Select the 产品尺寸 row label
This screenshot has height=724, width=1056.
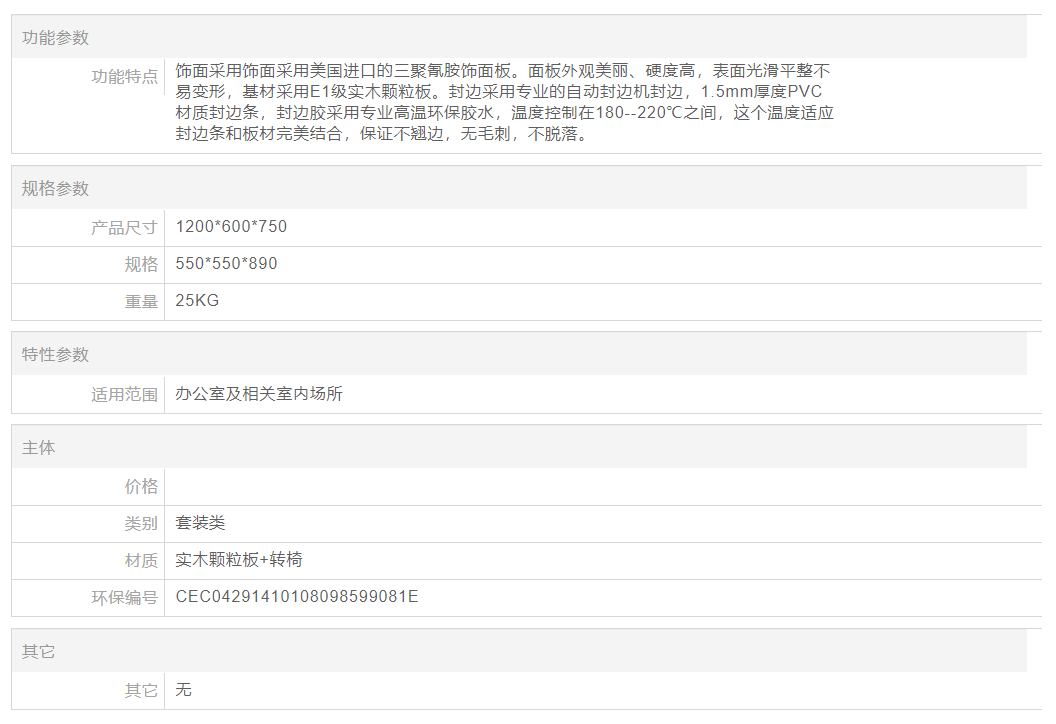[x=124, y=228]
